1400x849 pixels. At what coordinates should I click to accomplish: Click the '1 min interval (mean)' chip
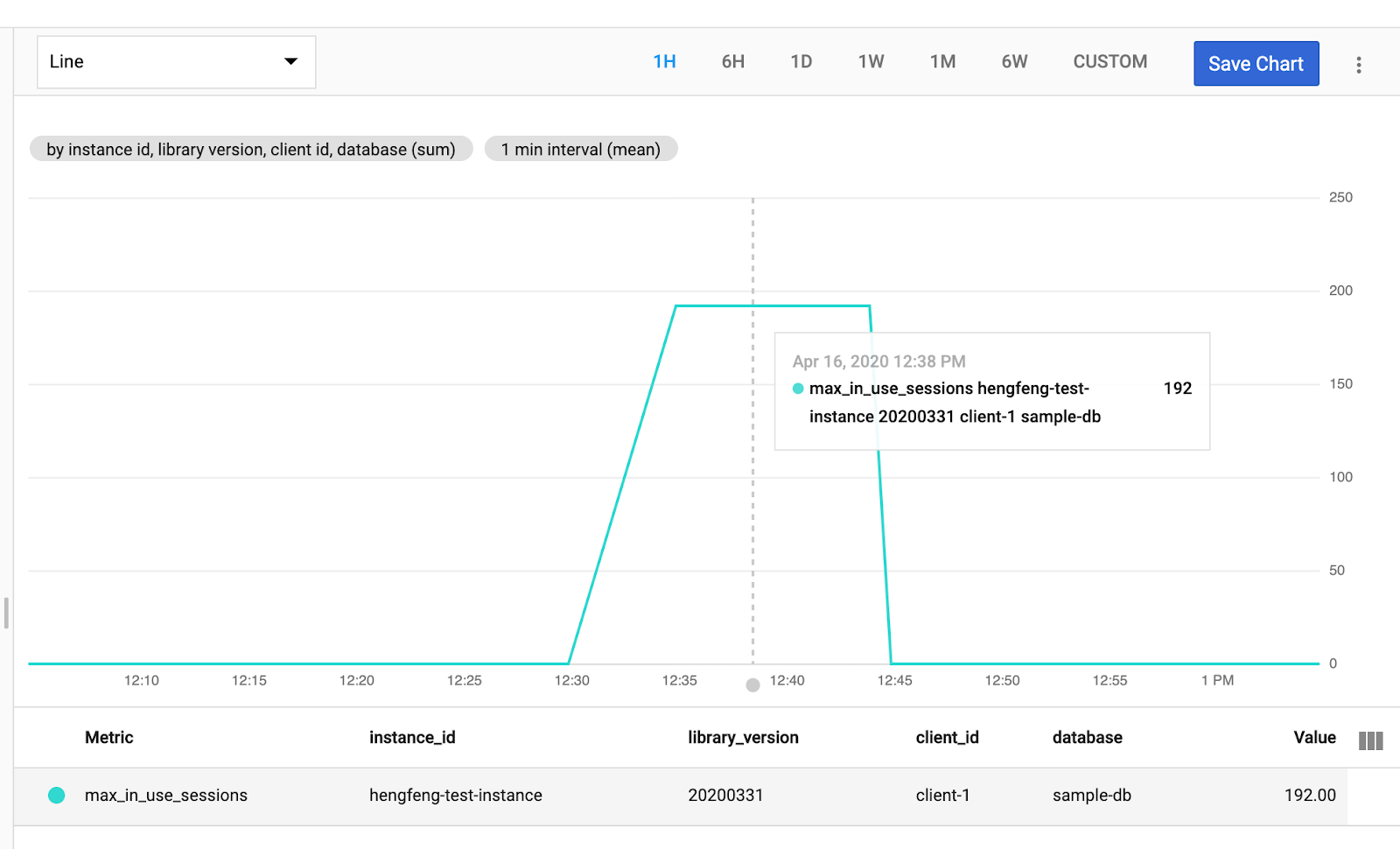pos(580,149)
